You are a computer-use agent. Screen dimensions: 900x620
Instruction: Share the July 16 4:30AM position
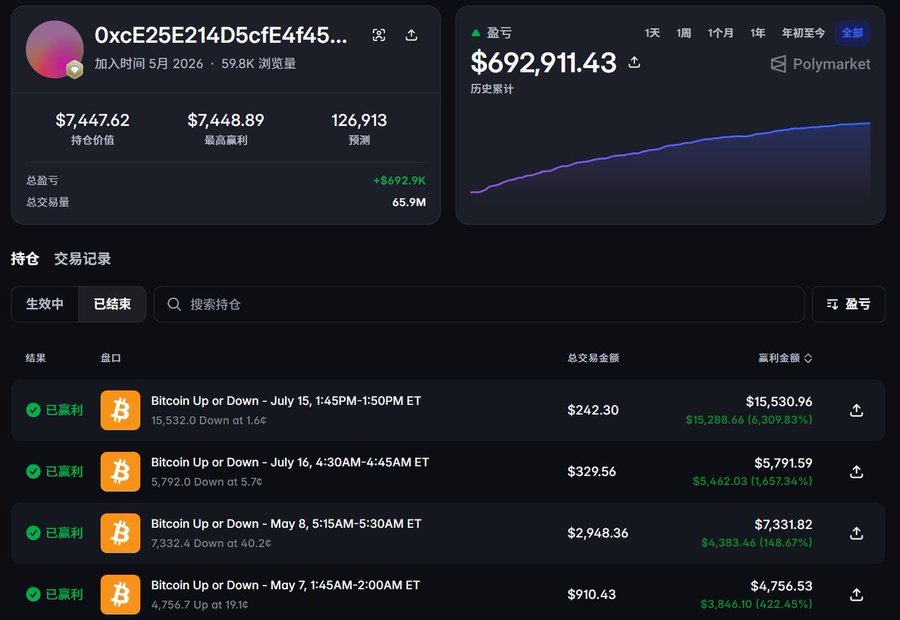click(856, 471)
